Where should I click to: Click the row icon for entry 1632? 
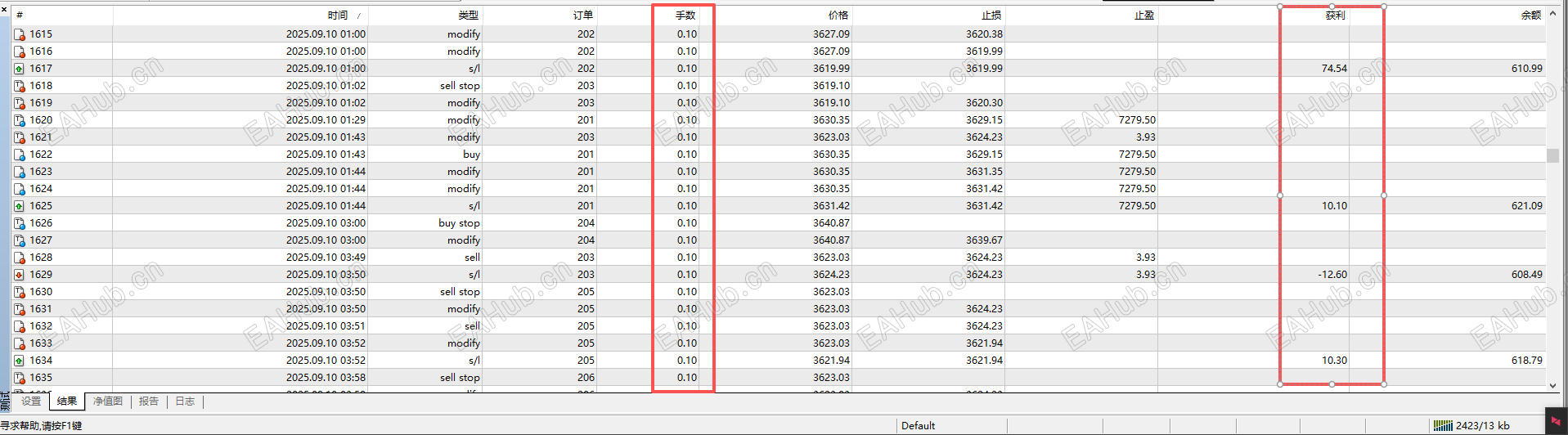pyautogui.click(x=20, y=326)
